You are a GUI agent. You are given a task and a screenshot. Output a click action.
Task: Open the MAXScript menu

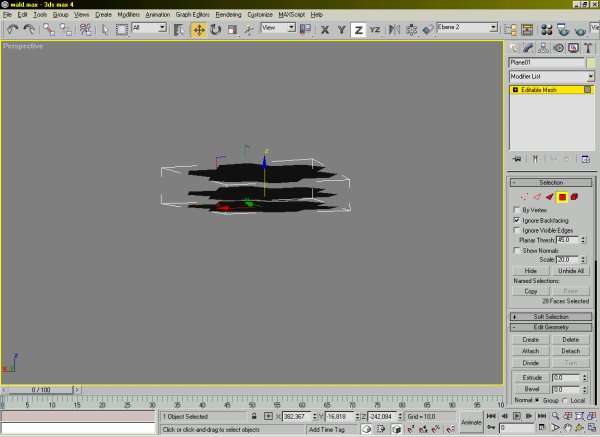pyautogui.click(x=291, y=15)
